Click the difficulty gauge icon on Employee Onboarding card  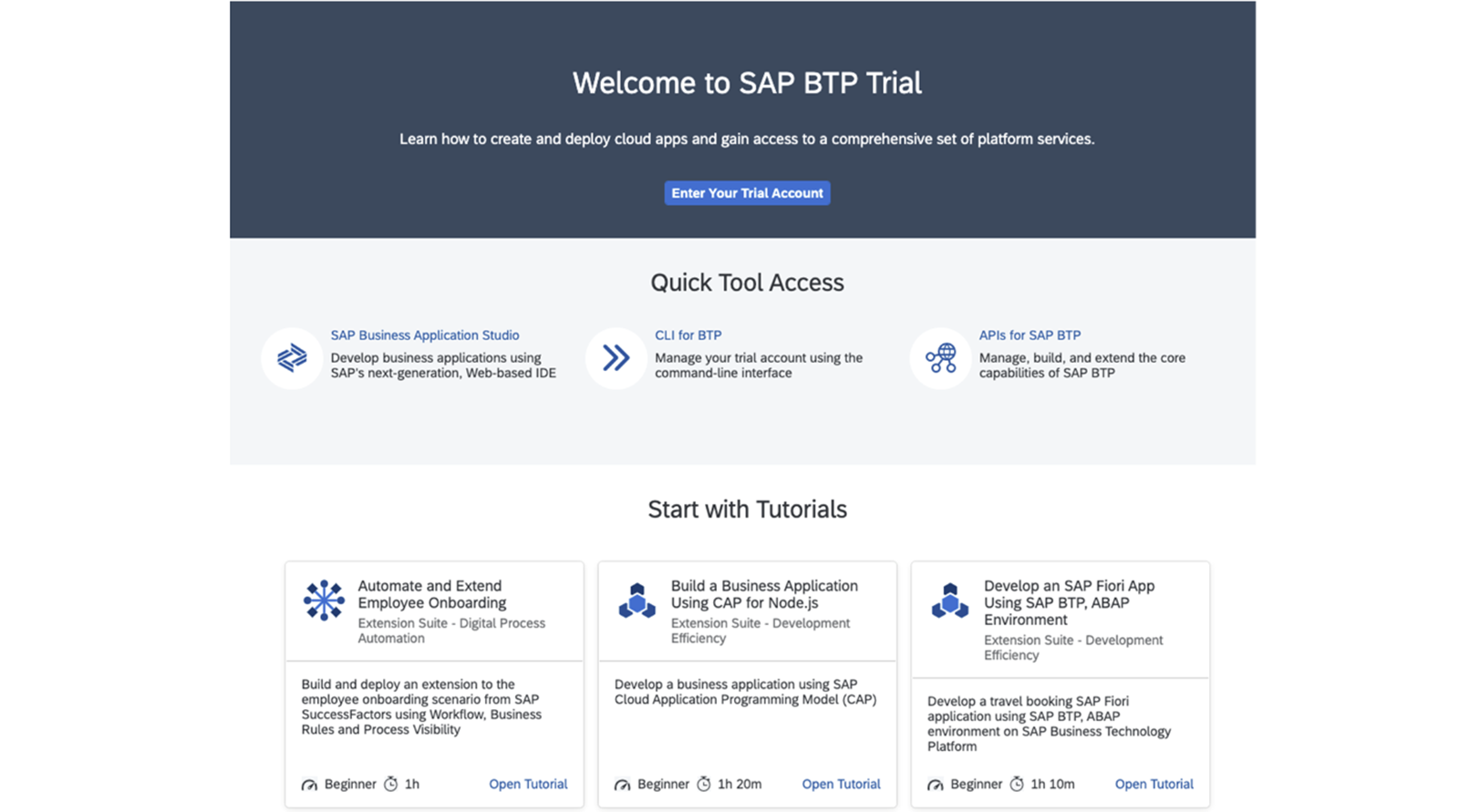pos(309,785)
